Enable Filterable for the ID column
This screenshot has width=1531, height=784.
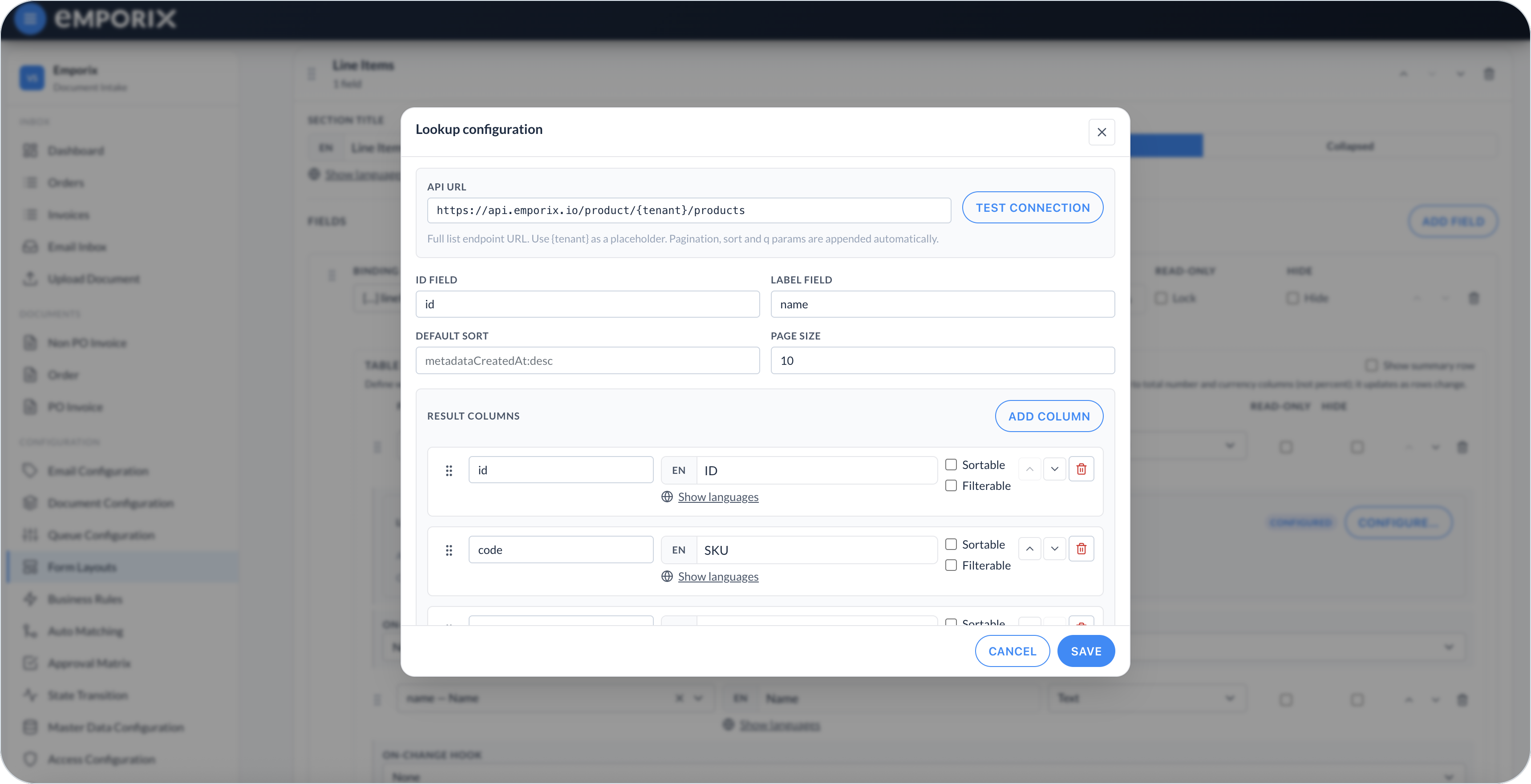[x=951, y=485]
